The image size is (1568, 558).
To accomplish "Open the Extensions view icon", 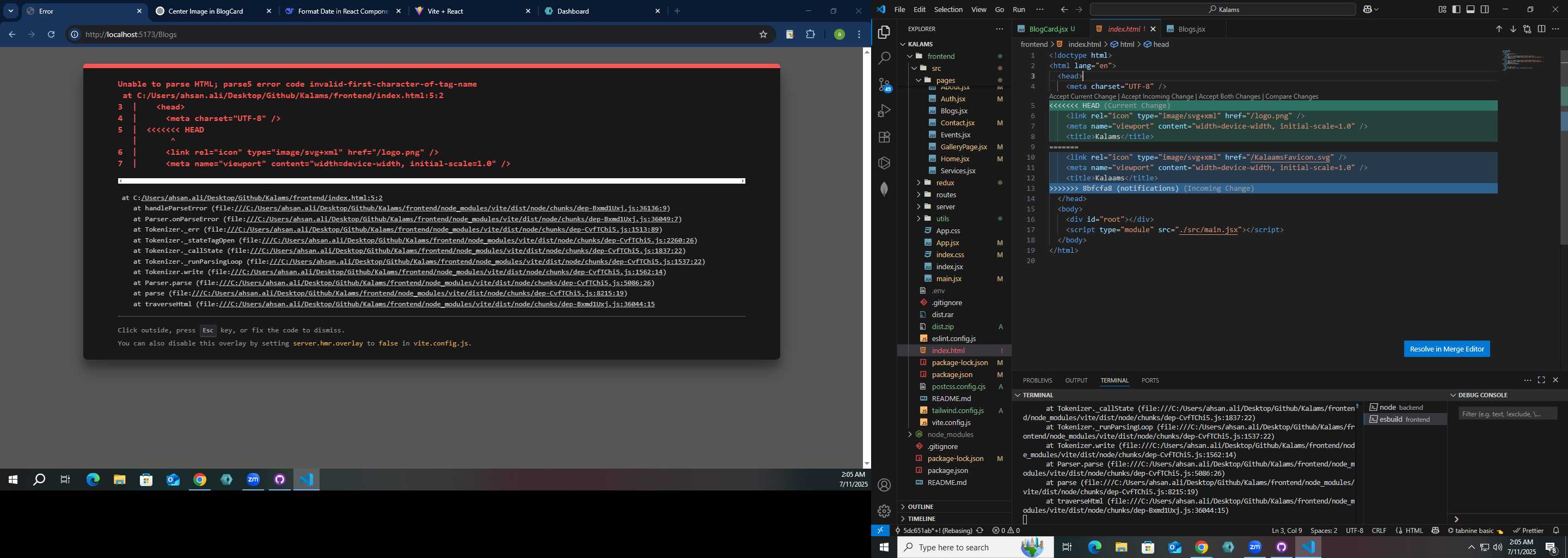I will [884, 137].
